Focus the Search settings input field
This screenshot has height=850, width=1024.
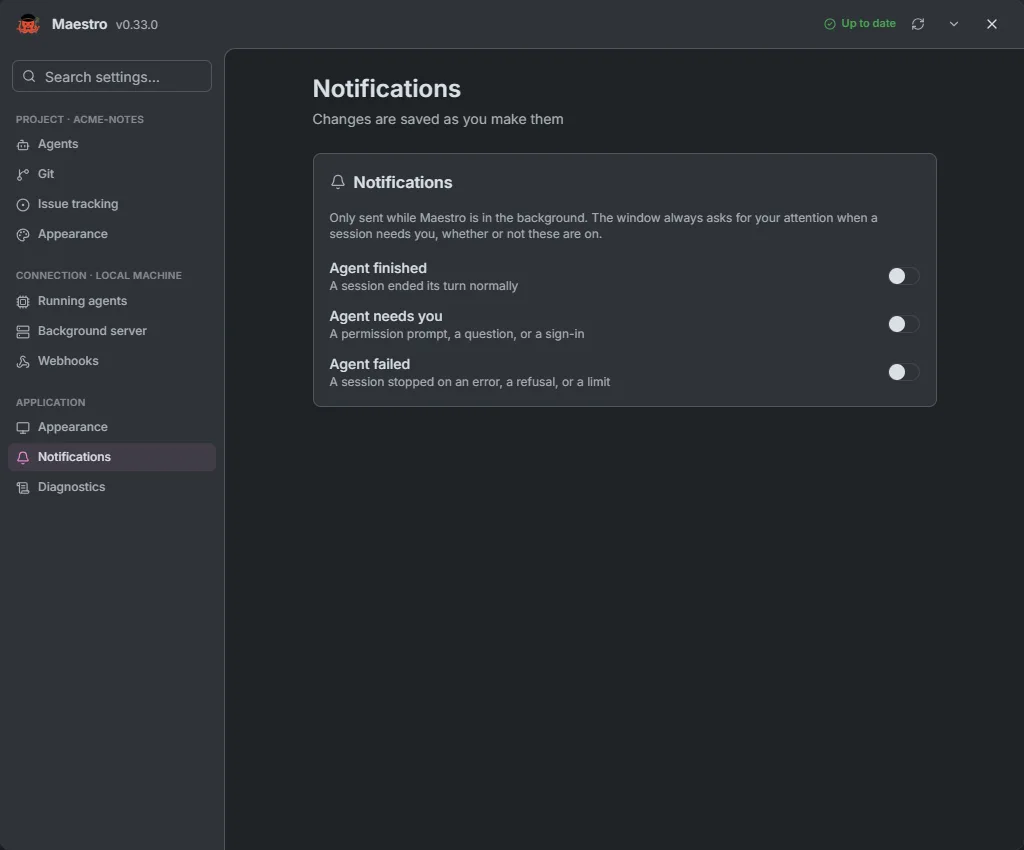(x=112, y=76)
